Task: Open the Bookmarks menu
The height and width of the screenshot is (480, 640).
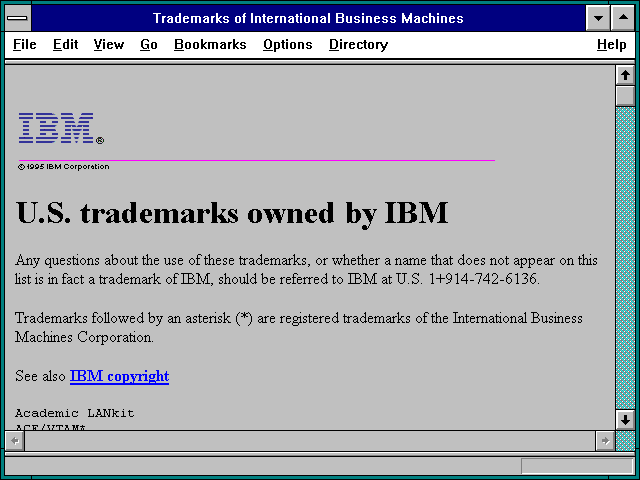Action: click(210, 44)
